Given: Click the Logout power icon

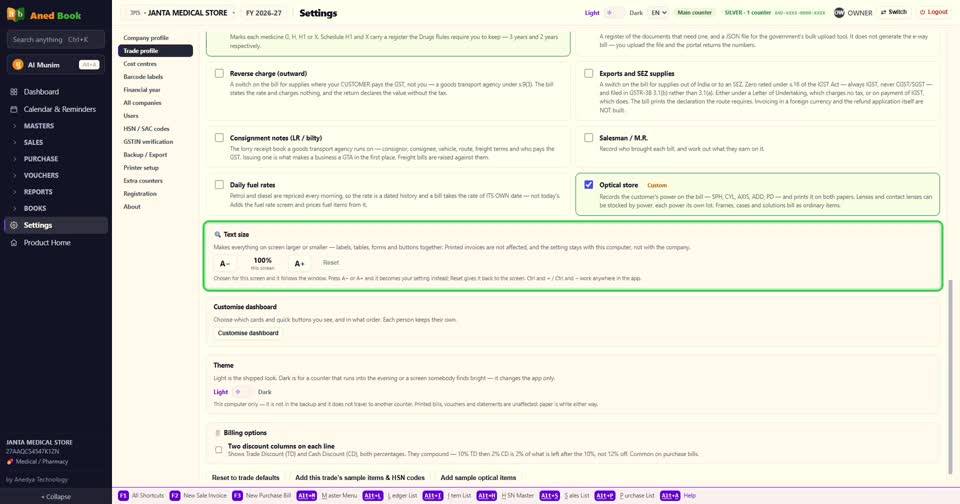Looking at the screenshot, I should pos(922,12).
